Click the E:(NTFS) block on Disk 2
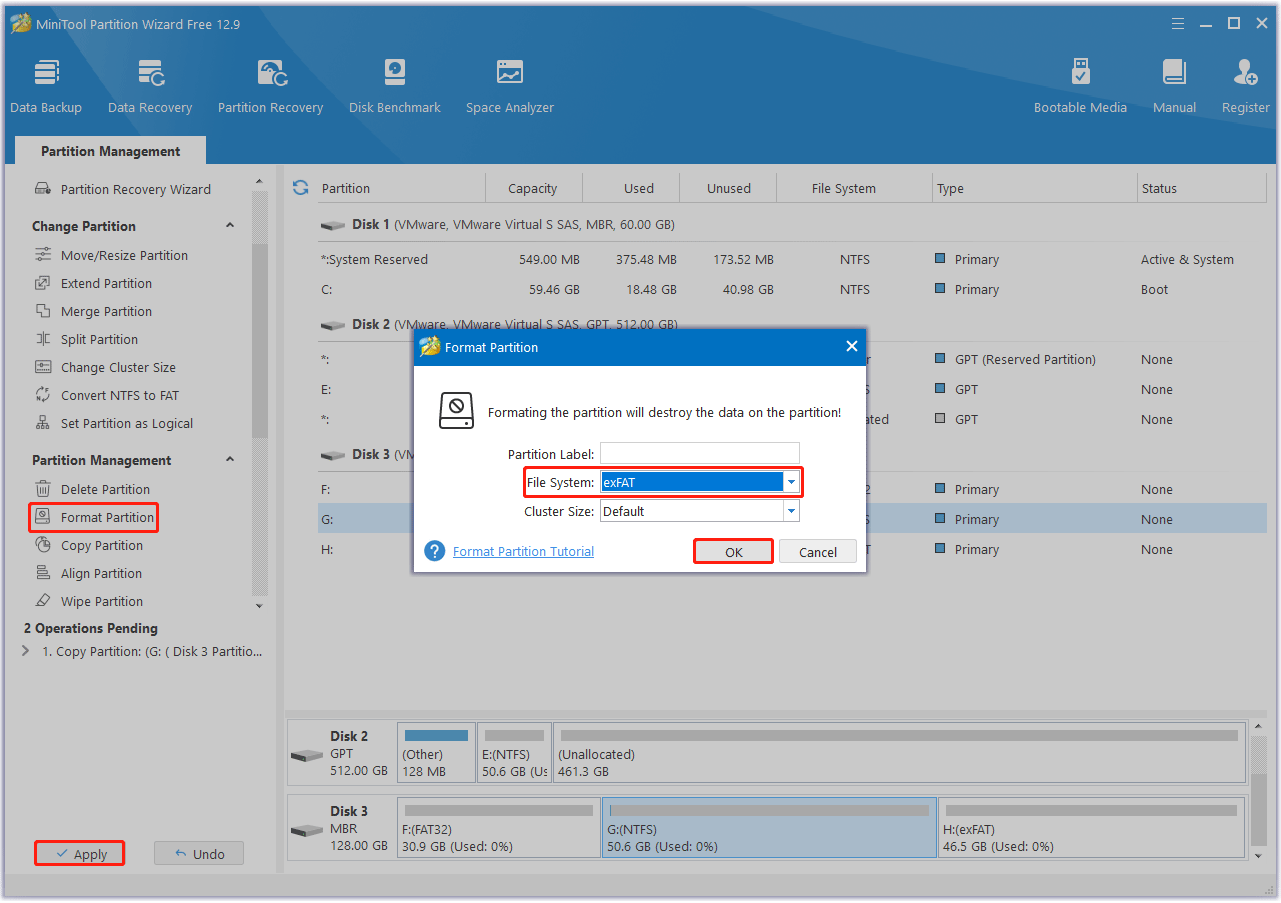The height and width of the screenshot is (903, 1281). coord(513,753)
